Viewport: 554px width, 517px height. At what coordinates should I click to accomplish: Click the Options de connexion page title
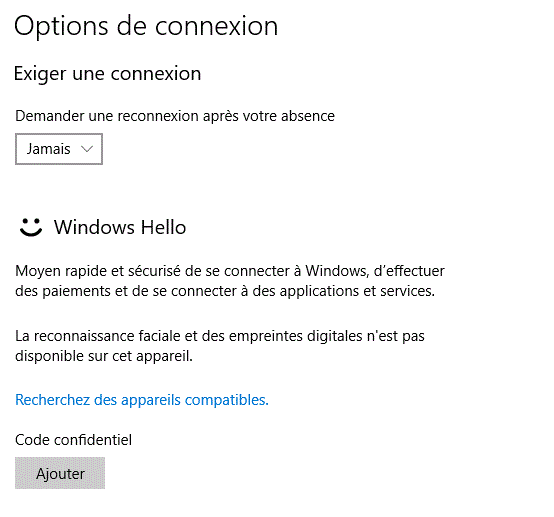click(x=146, y=26)
